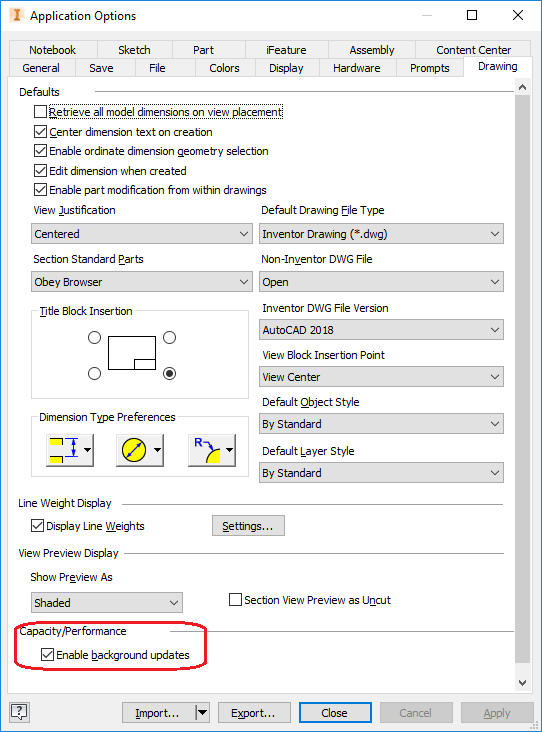Viewport: 542px width, 732px height.
Task: Click the Cancel button
Action: click(x=416, y=712)
